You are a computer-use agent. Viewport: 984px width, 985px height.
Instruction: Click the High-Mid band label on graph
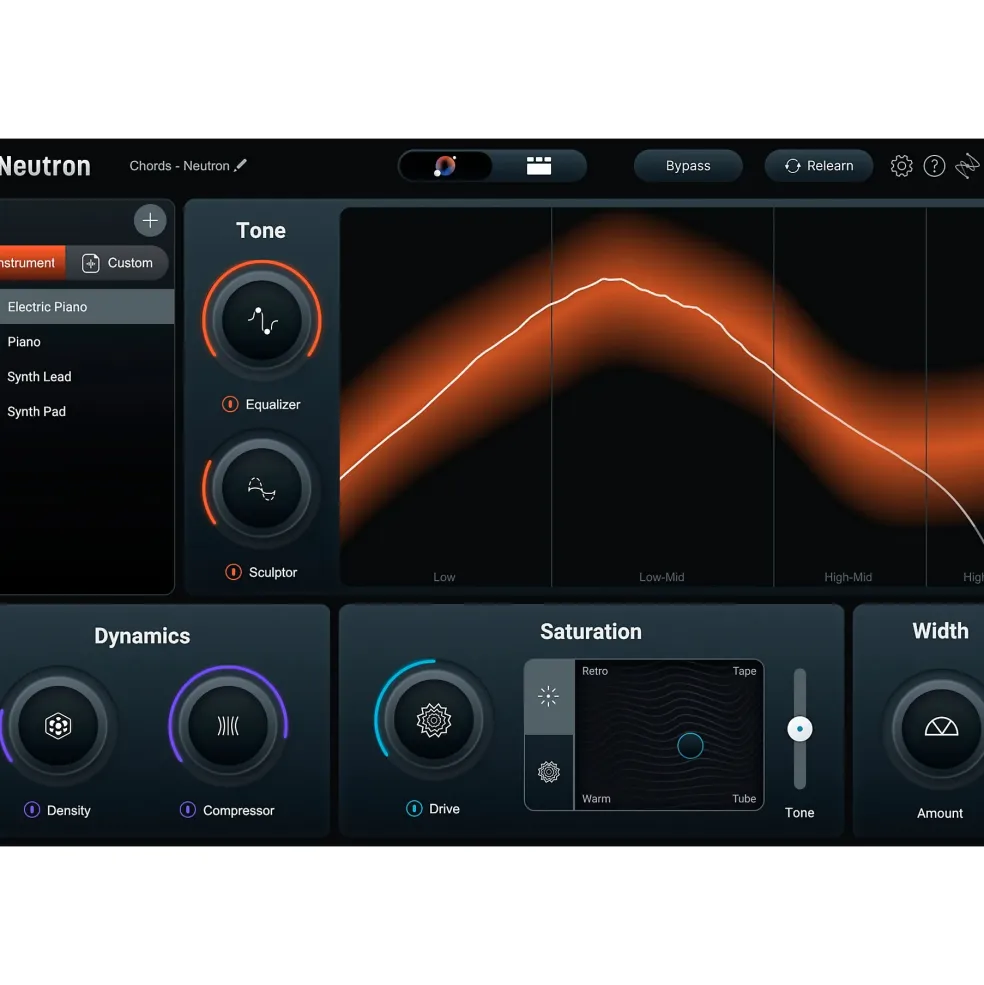click(848, 577)
